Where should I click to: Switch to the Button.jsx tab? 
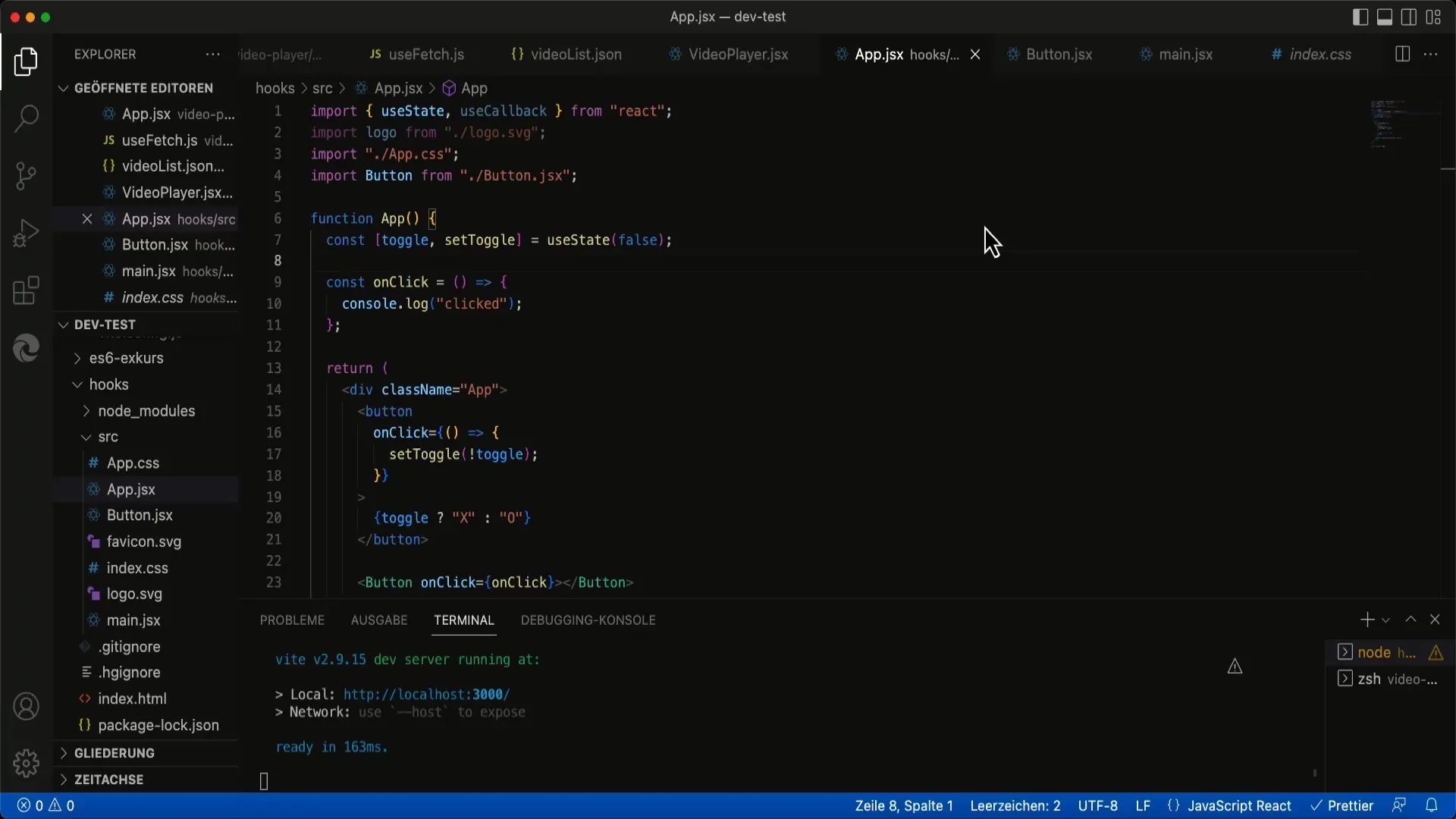tap(1050, 55)
